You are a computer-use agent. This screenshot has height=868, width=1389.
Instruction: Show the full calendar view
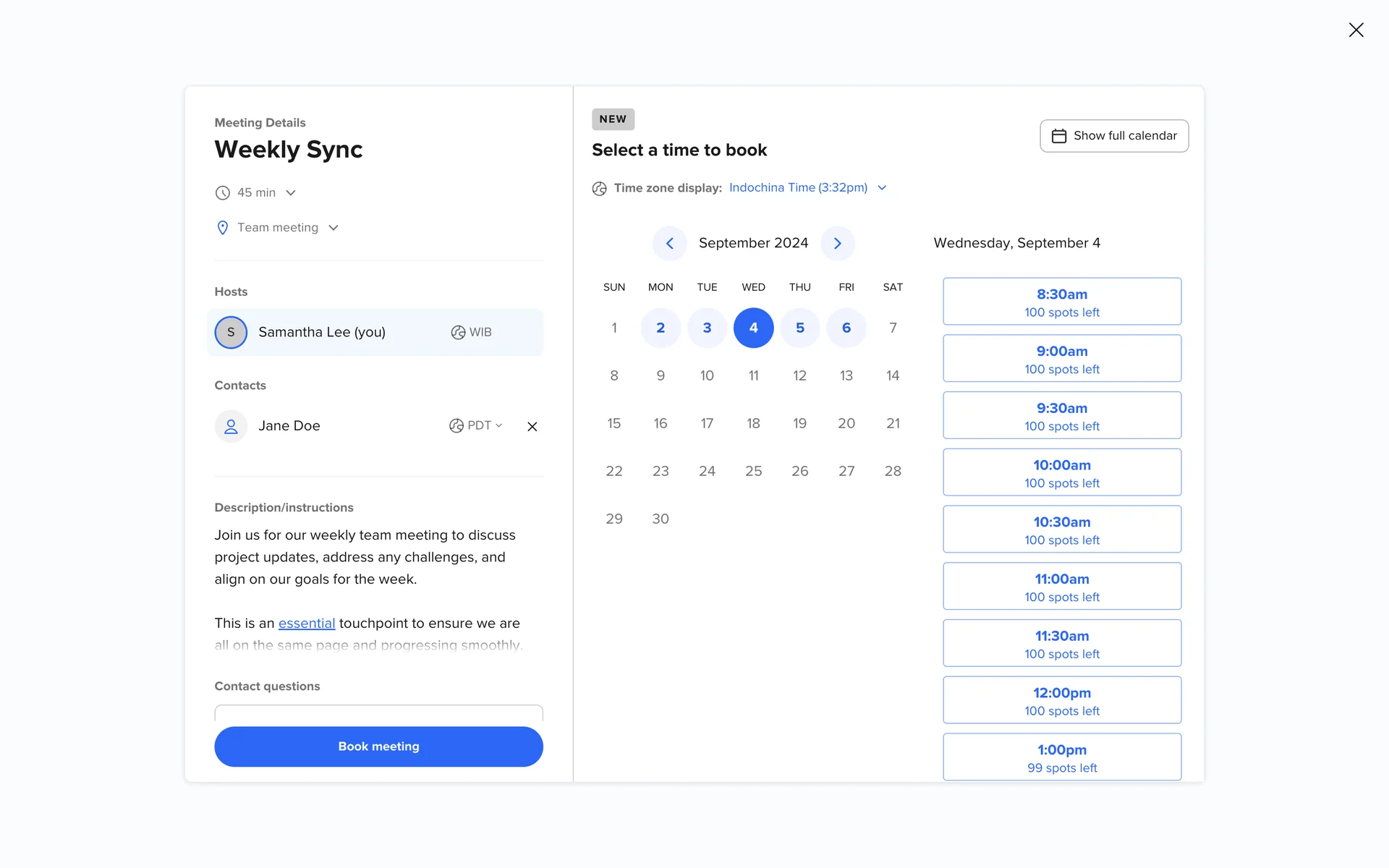[x=1113, y=136]
